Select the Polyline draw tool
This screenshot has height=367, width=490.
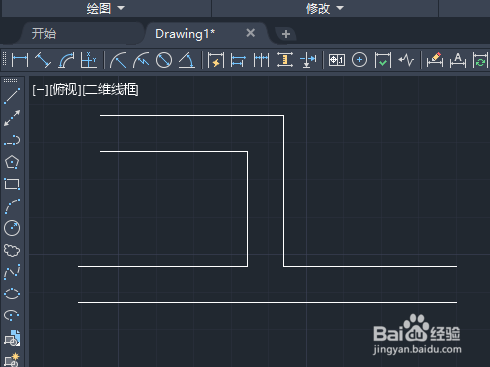[12, 140]
